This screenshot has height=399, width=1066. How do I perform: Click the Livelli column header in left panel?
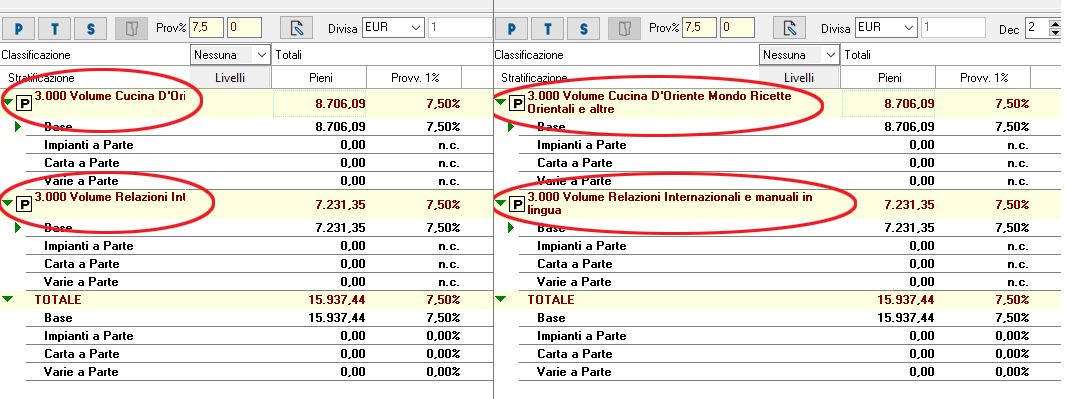tap(230, 77)
